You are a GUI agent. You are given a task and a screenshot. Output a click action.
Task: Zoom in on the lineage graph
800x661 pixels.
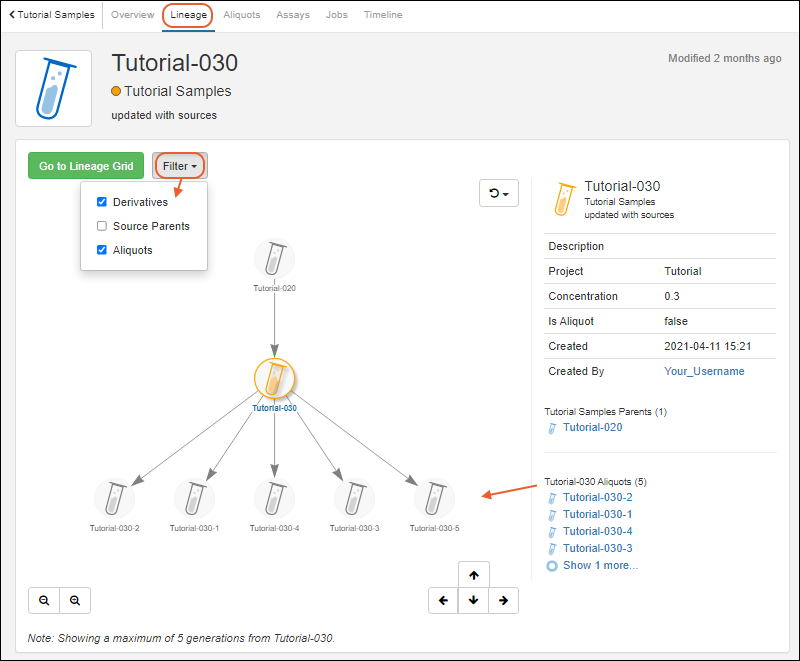tap(75, 600)
